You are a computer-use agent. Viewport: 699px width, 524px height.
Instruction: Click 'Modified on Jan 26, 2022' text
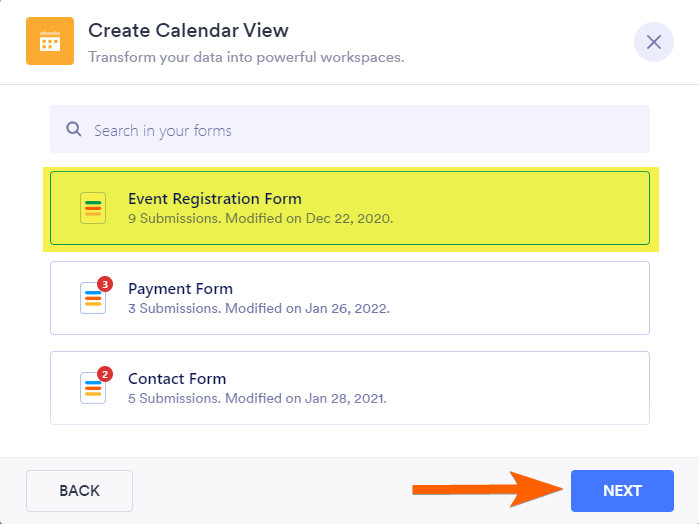307,308
